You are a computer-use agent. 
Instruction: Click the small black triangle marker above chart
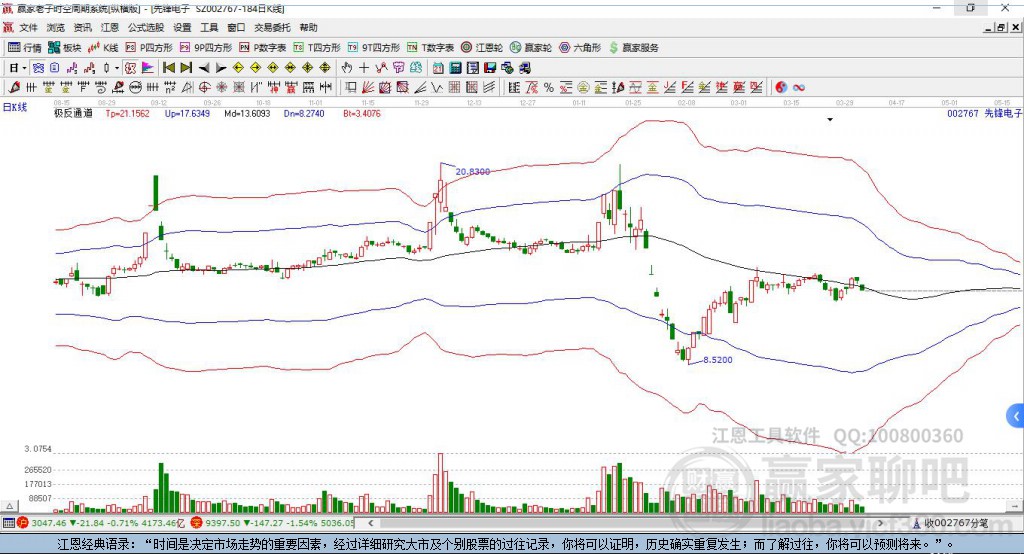[830, 120]
